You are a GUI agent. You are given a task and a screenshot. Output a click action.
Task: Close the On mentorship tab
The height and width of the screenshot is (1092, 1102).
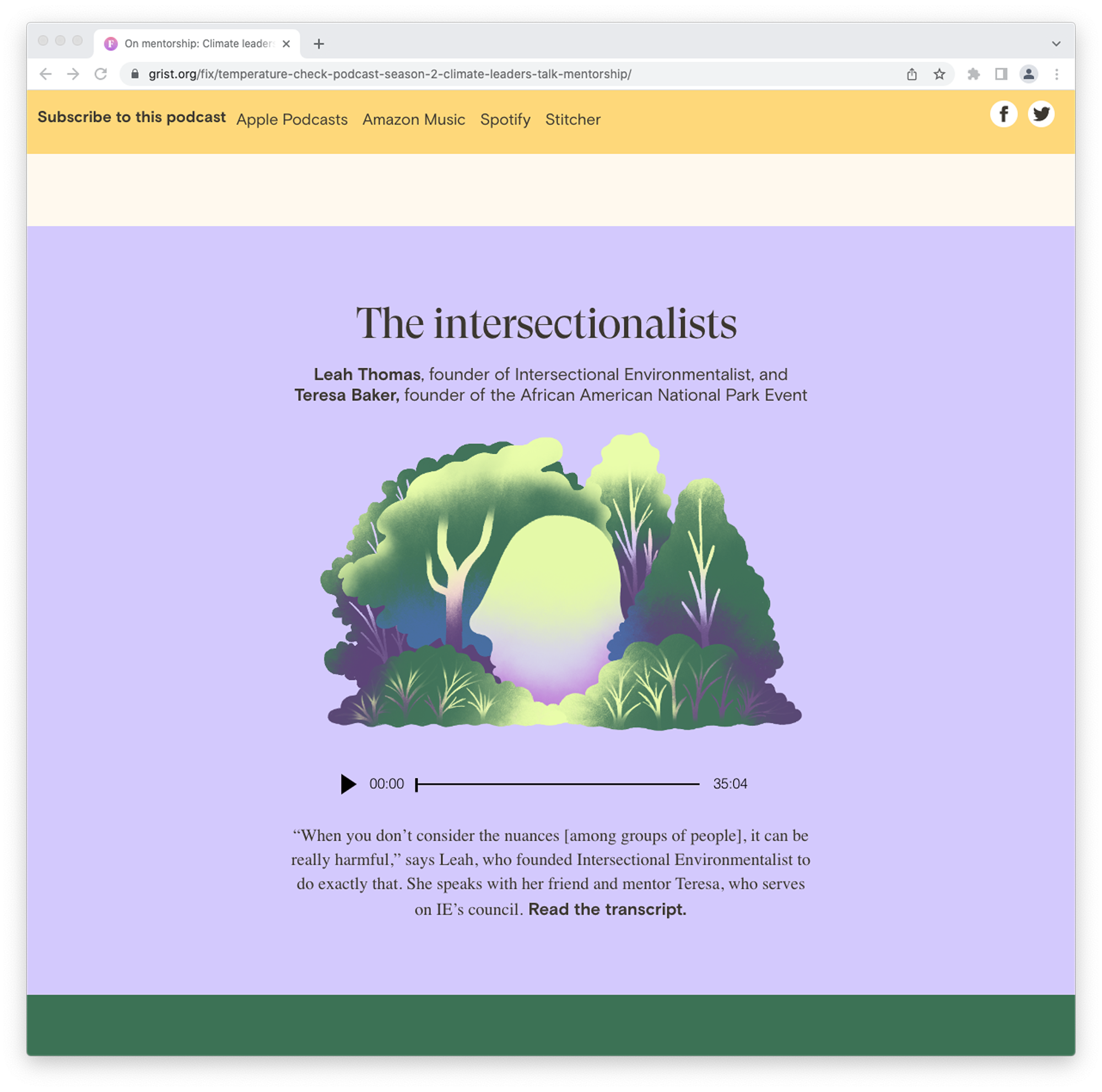pyautogui.click(x=287, y=44)
